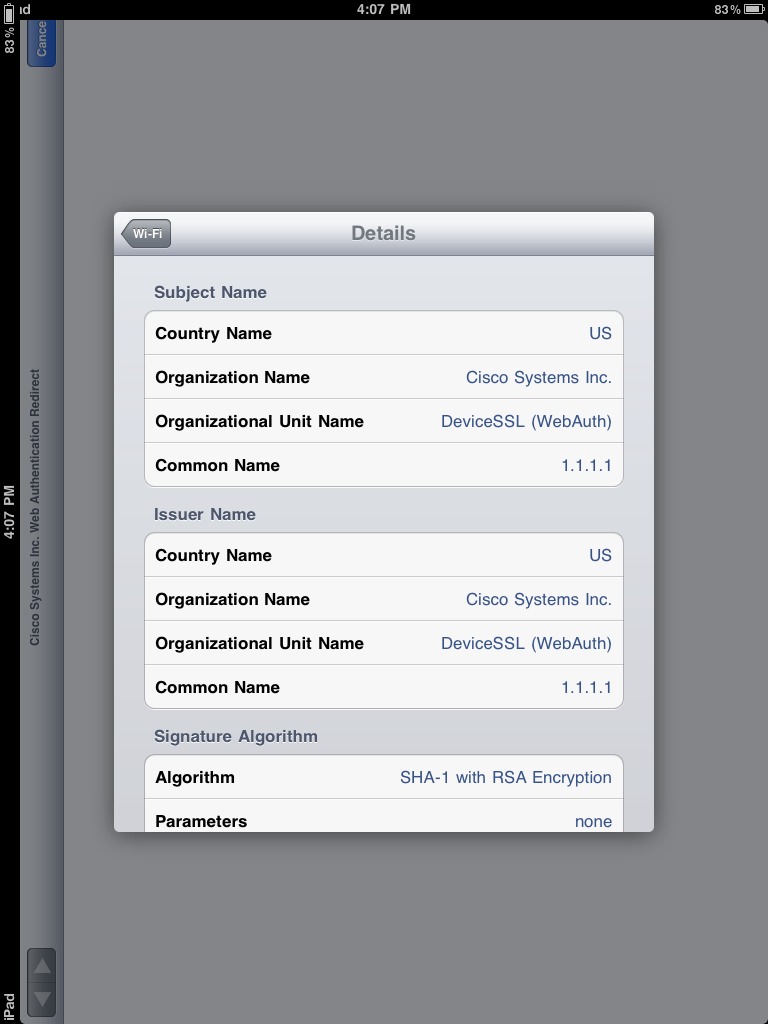The width and height of the screenshot is (768, 1024).
Task: Select Issuer Country Name row
Action: [x=384, y=555]
